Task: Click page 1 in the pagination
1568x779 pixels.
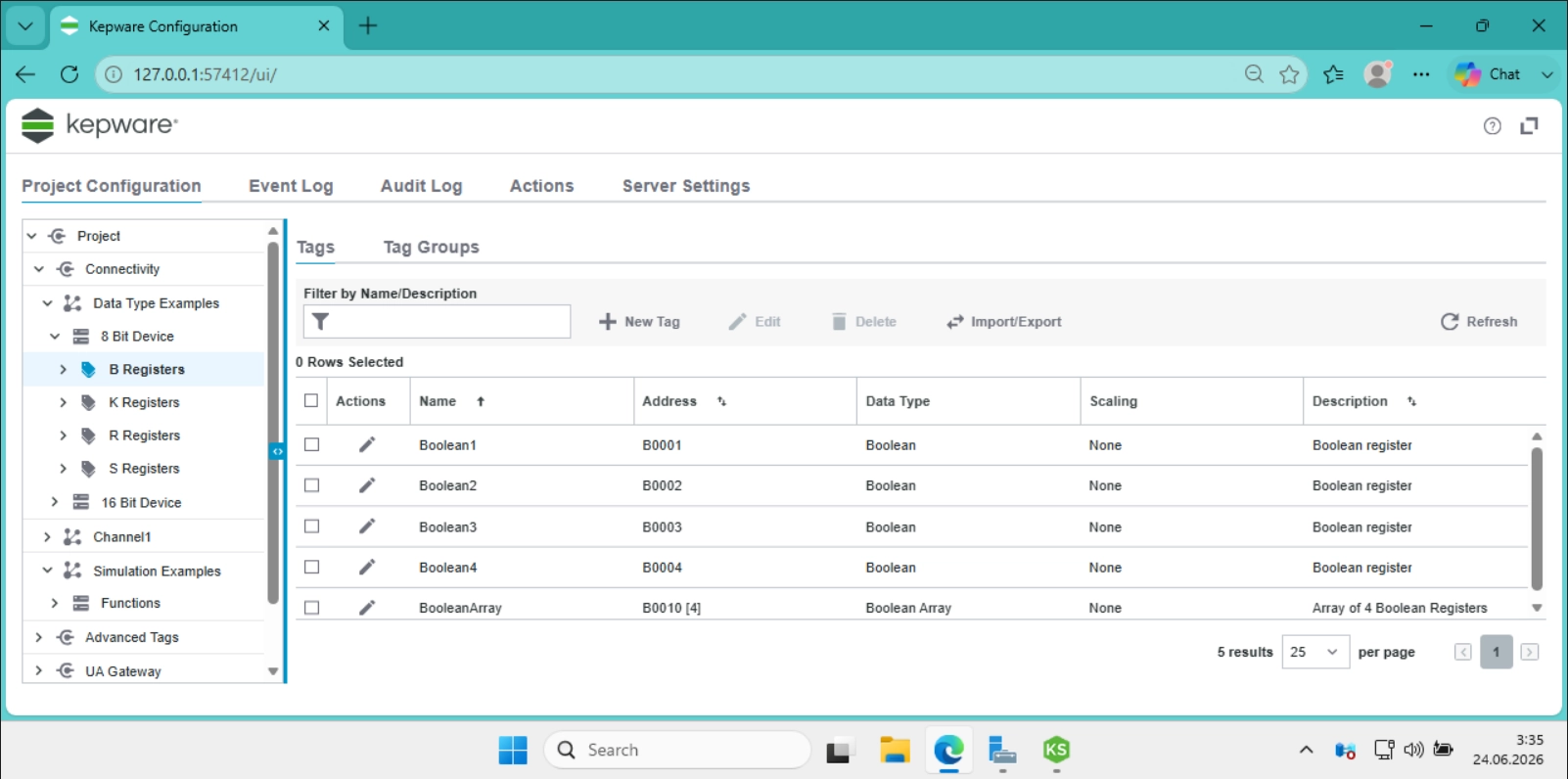Action: point(1496,652)
